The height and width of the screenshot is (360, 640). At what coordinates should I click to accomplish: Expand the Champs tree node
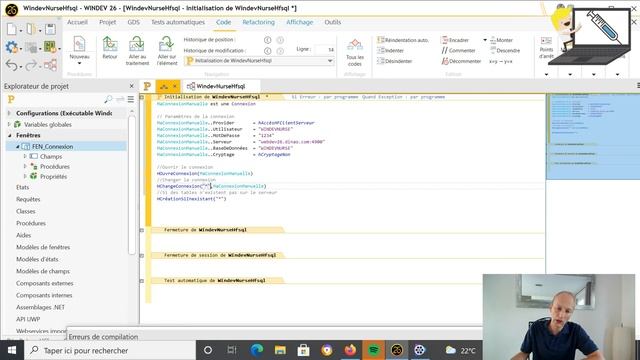(25, 156)
